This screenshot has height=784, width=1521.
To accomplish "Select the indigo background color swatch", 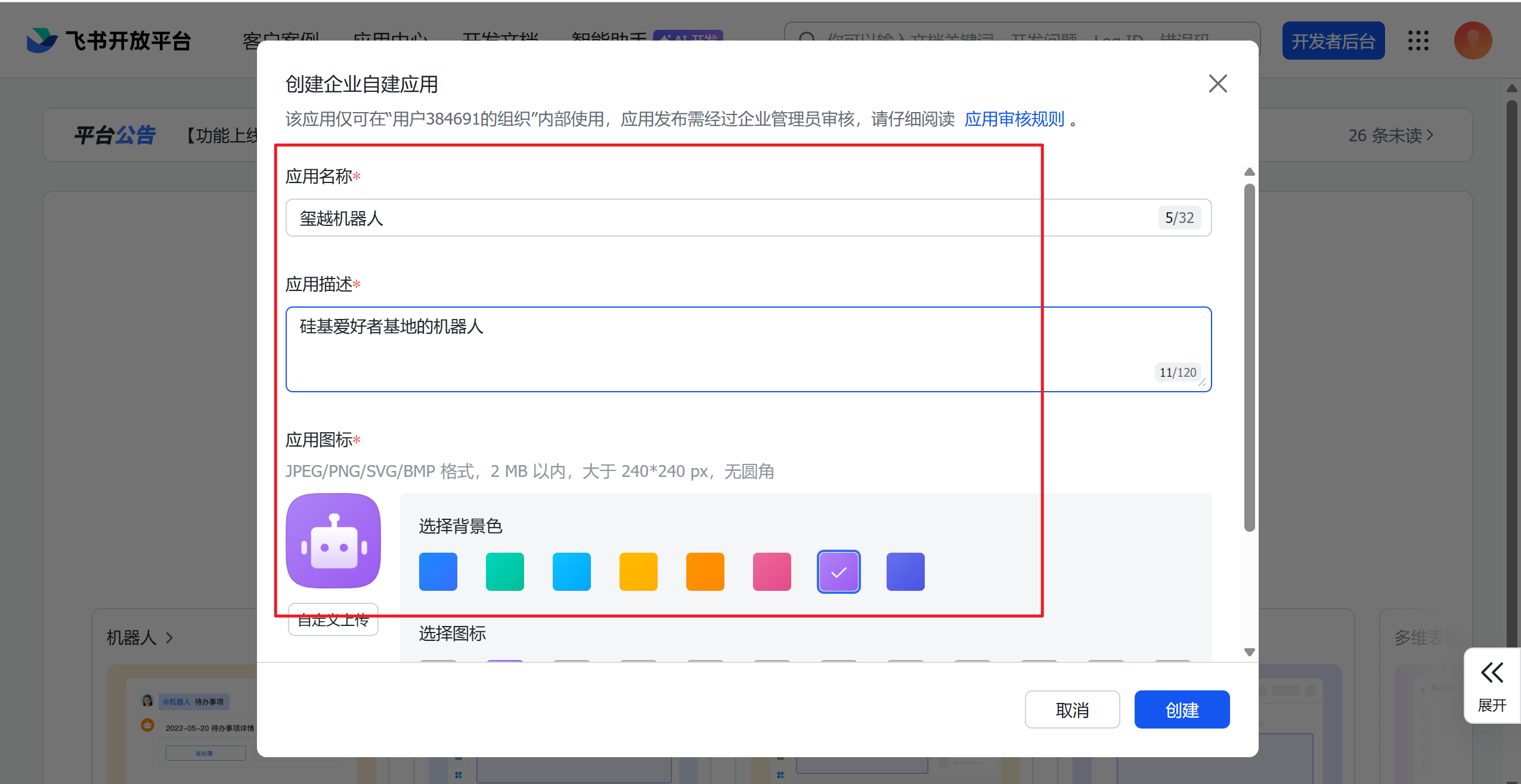I will [x=906, y=572].
